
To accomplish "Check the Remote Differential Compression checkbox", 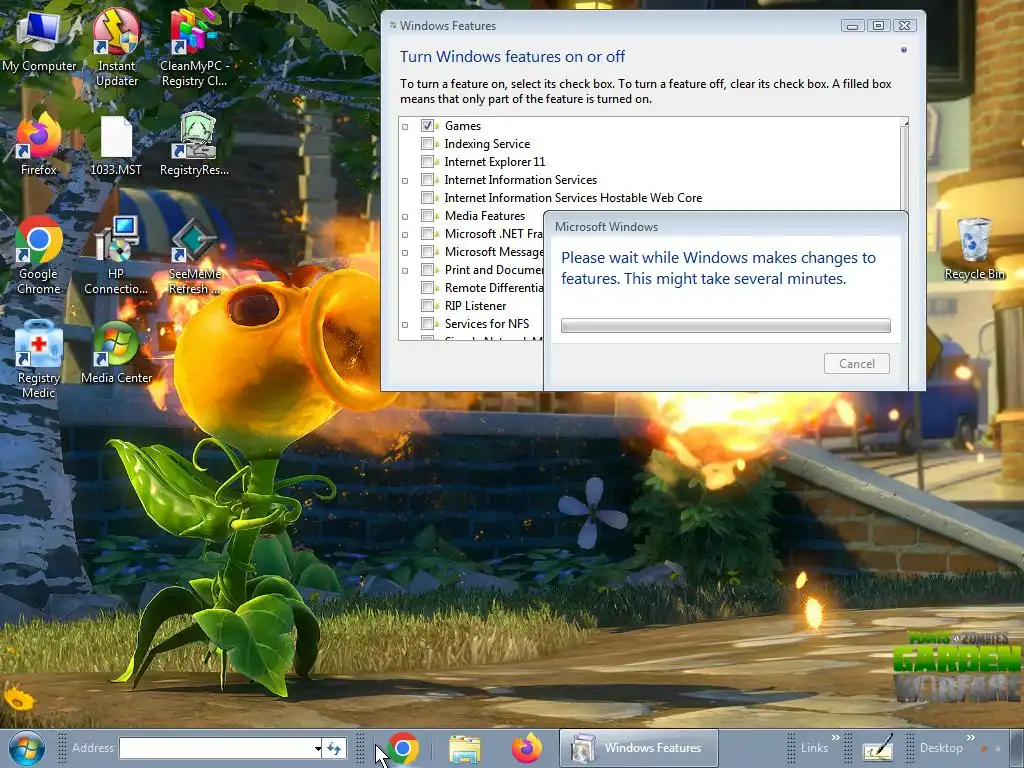I will (427, 287).
